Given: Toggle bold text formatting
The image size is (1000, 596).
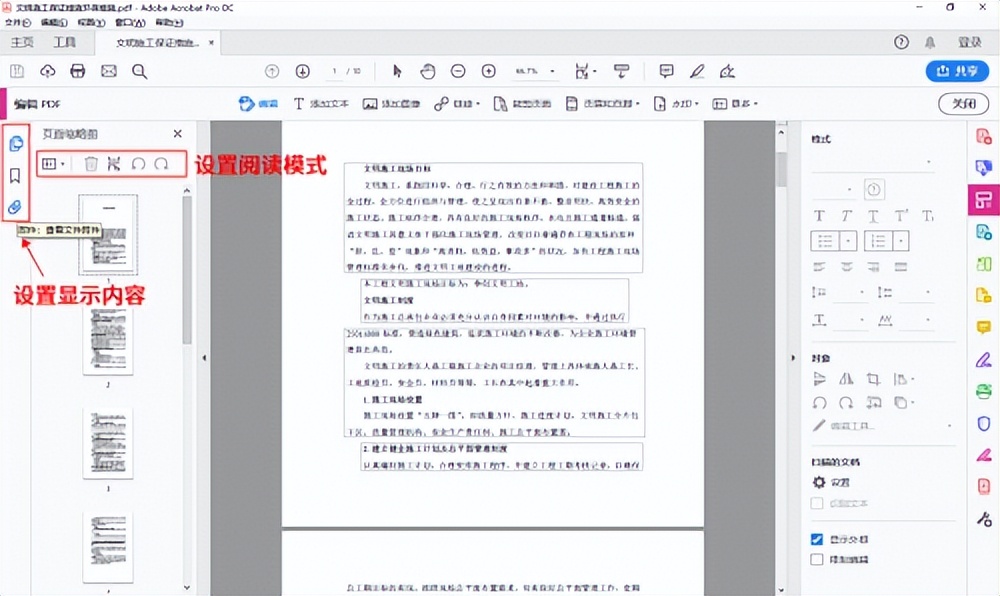Looking at the screenshot, I should point(820,216).
